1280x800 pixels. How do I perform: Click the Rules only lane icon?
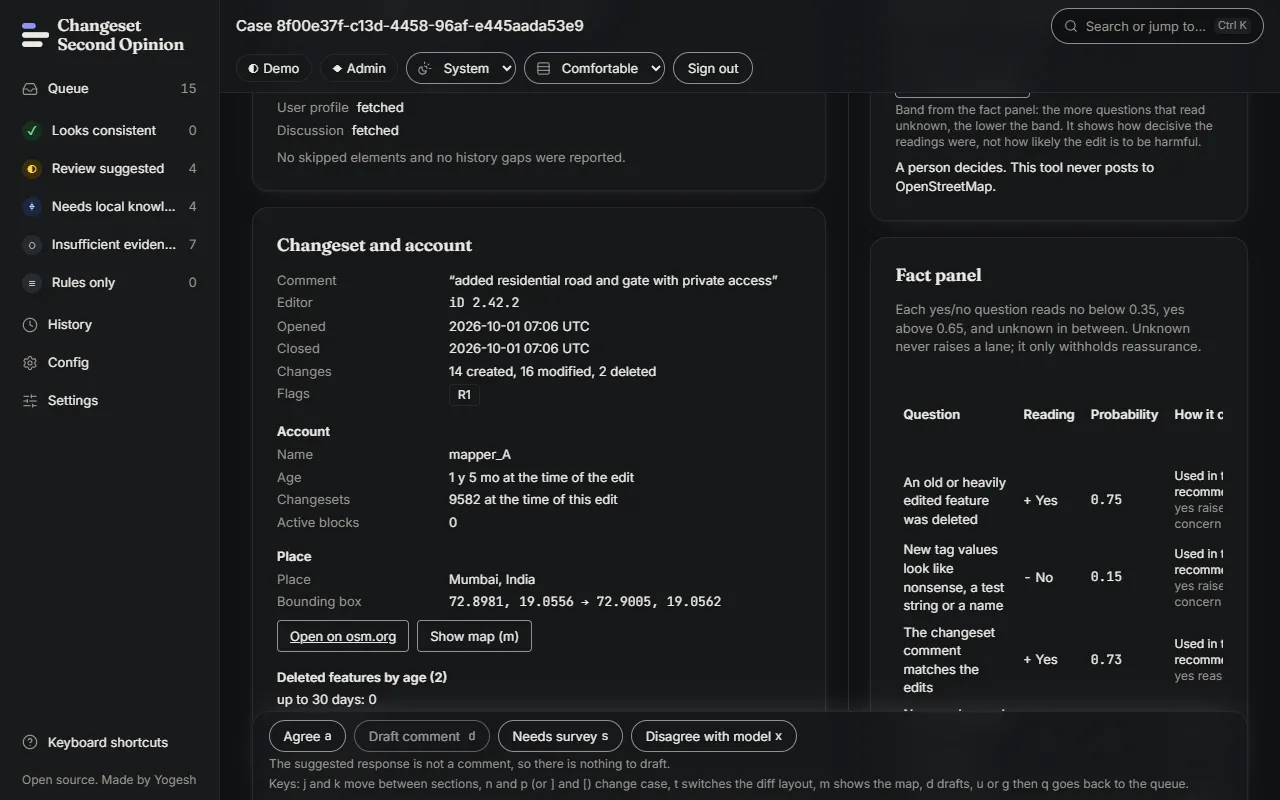coord(32,283)
